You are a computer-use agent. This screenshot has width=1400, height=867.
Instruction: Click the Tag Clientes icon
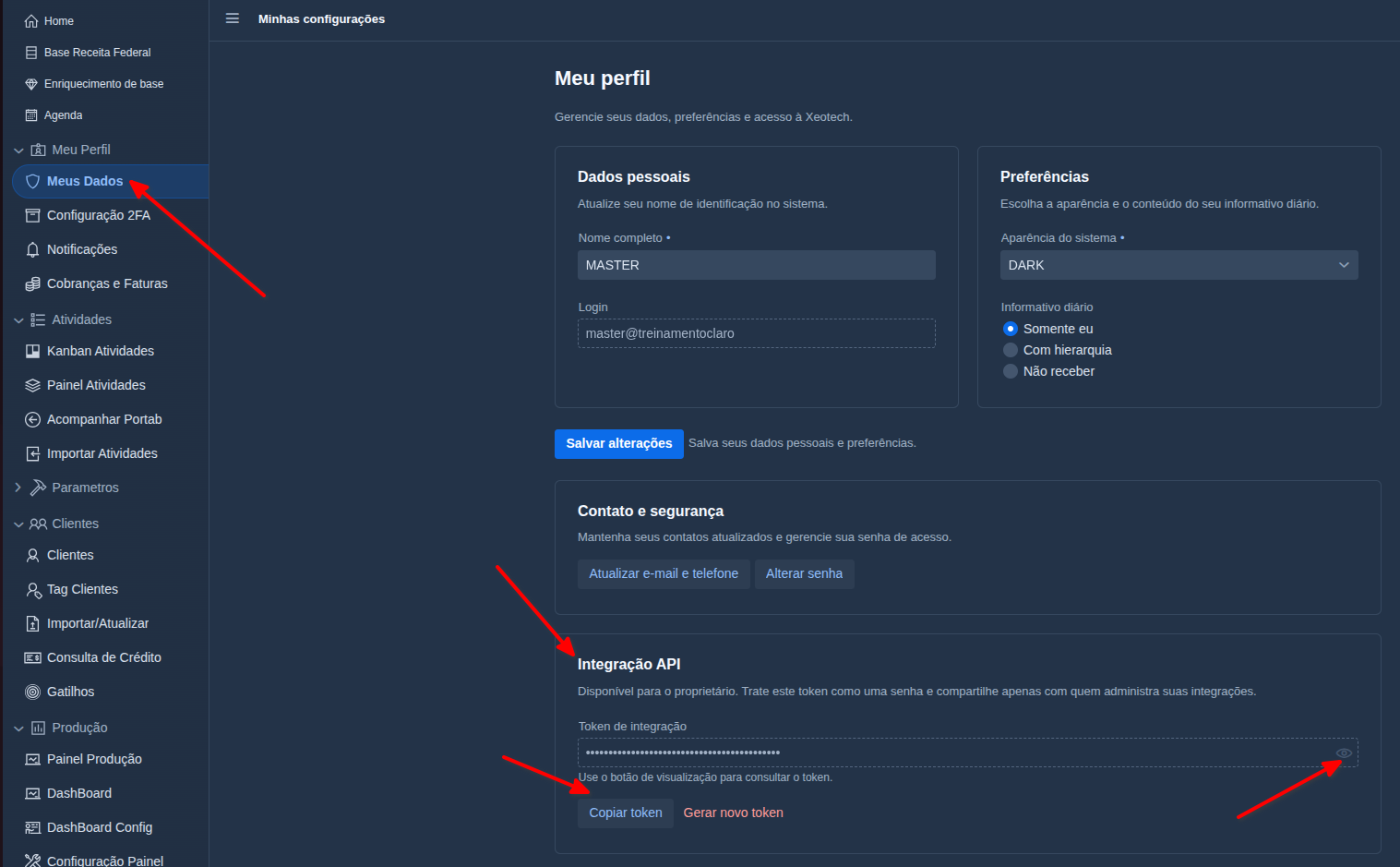click(x=33, y=589)
